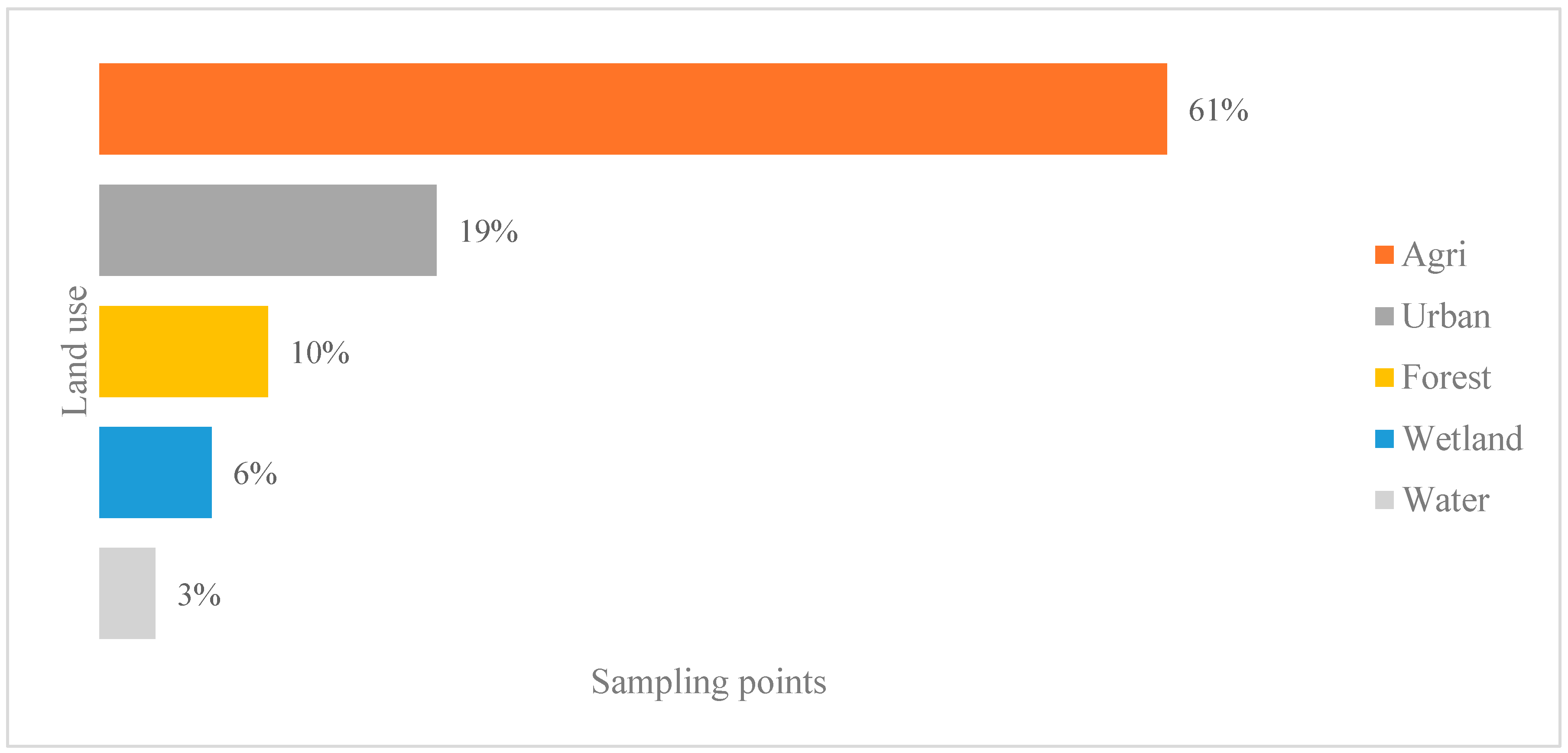1568x753 pixels.
Task: Click the 61% data label
Action: (1218, 110)
